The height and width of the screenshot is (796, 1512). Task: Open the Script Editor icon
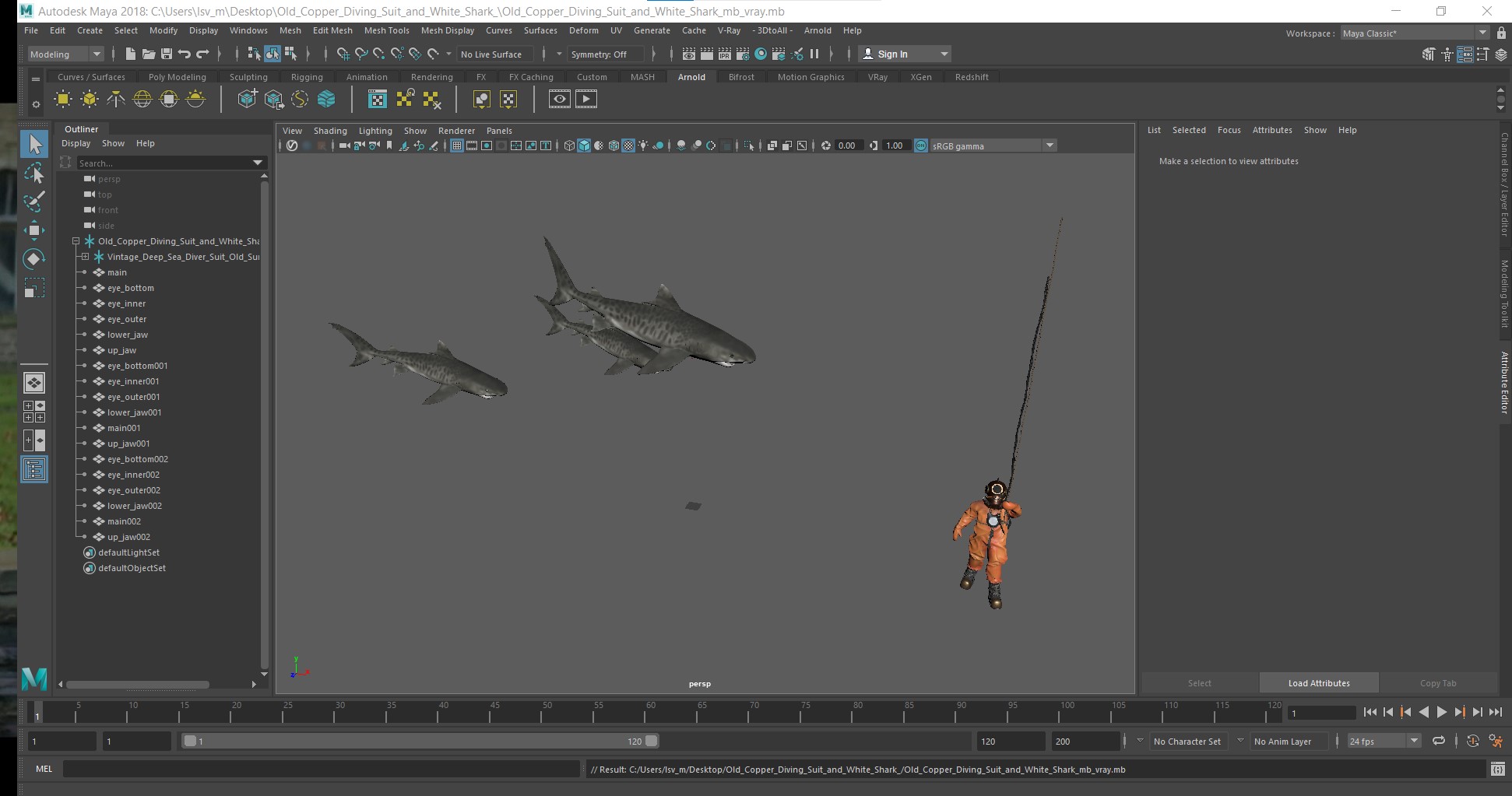click(x=1497, y=770)
